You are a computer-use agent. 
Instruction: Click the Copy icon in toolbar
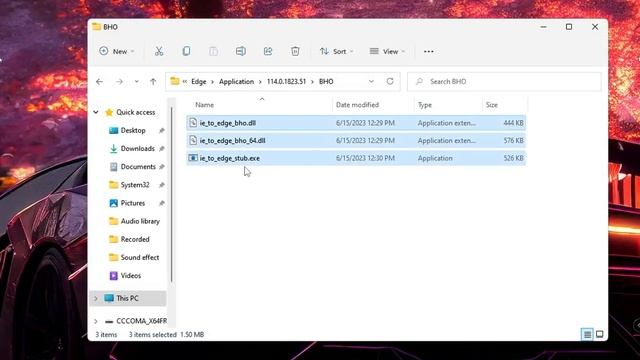point(186,51)
